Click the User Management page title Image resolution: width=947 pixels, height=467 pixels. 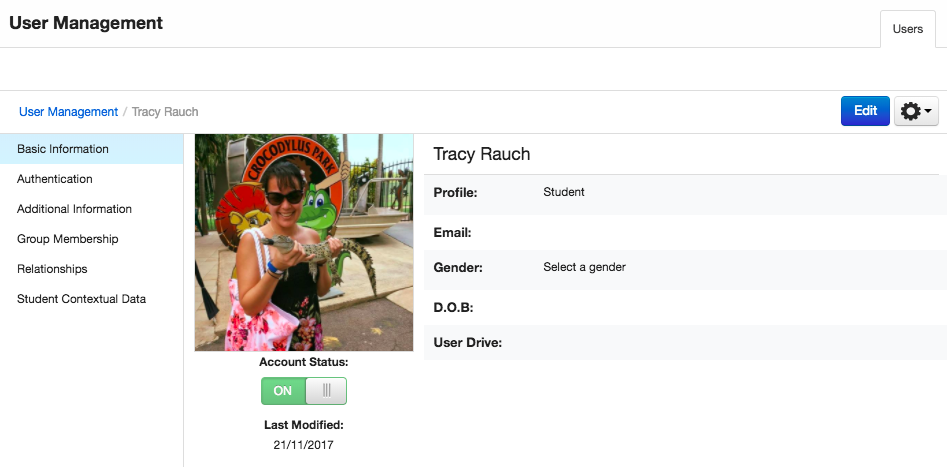pyautogui.click(x=86, y=23)
